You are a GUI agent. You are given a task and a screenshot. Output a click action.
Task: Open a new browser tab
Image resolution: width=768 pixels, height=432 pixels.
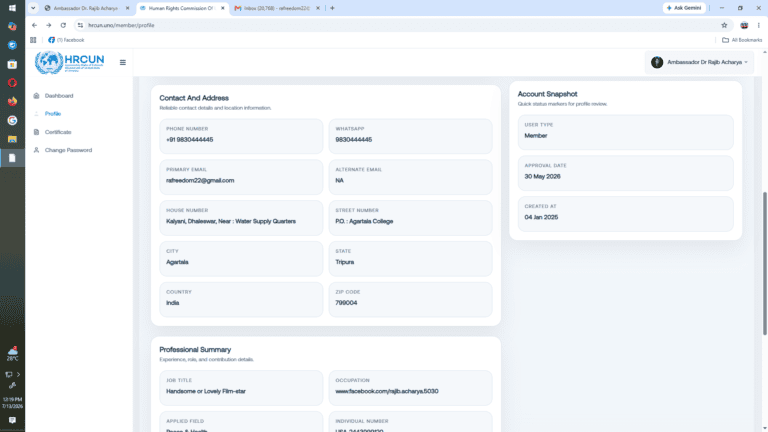[332, 8]
